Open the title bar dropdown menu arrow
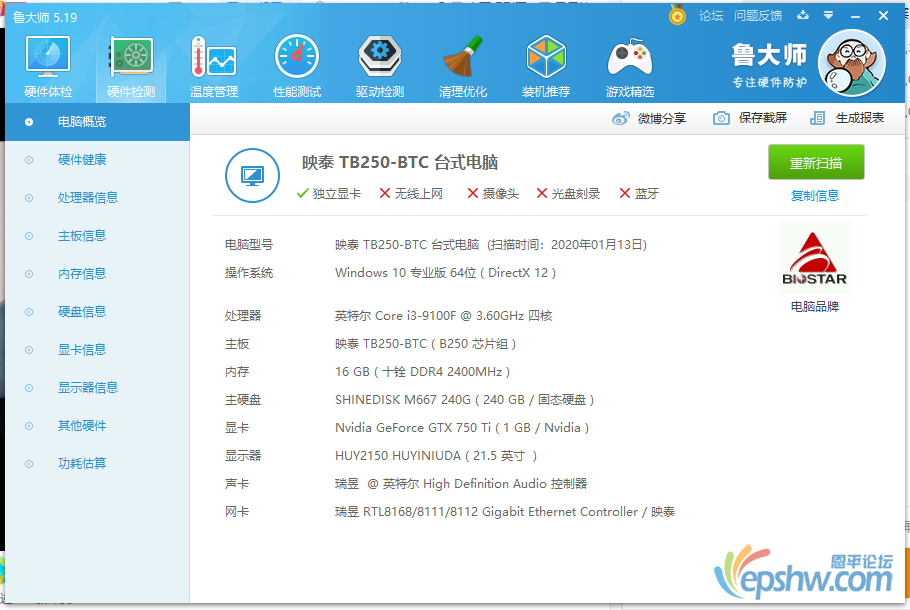The width and height of the screenshot is (910, 610). coord(829,16)
